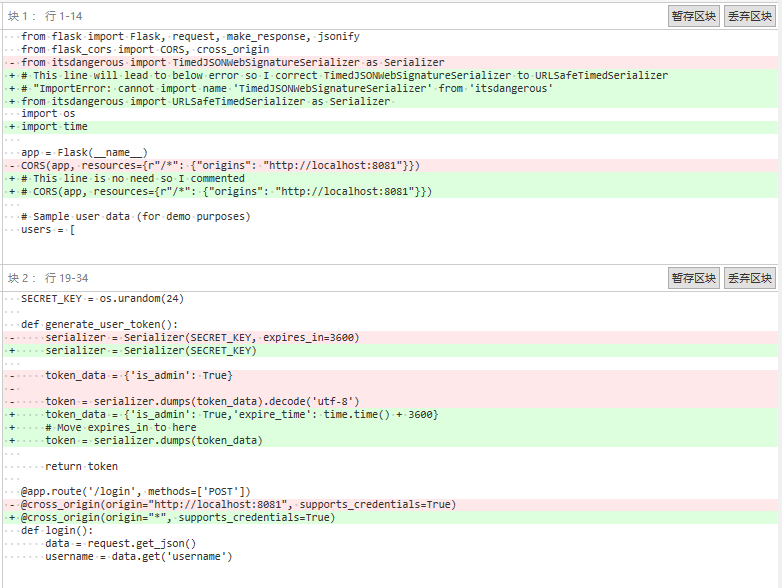Select hunk header '块 2: 行 19-34'
The width and height of the screenshot is (782, 588).
click(x=48, y=278)
